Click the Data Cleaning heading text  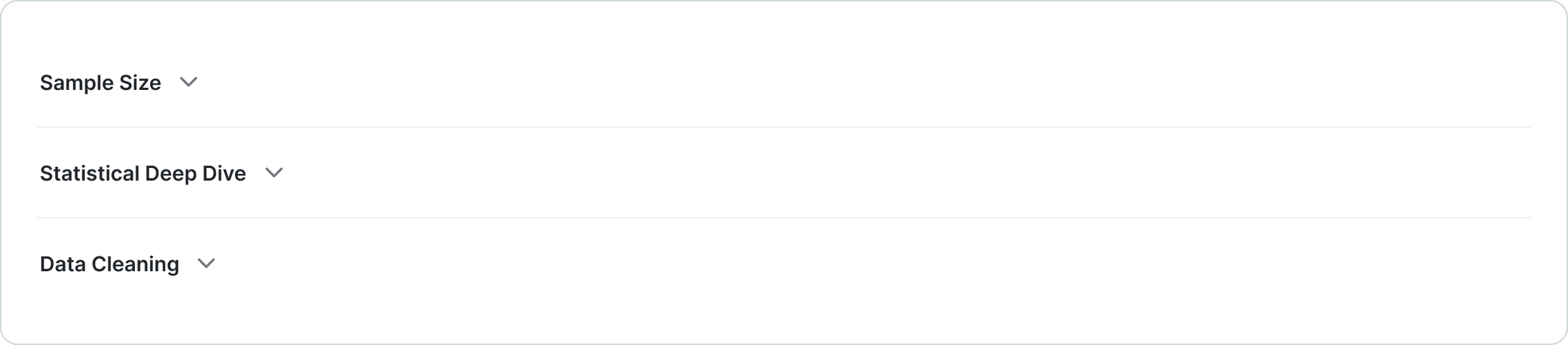point(109,264)
